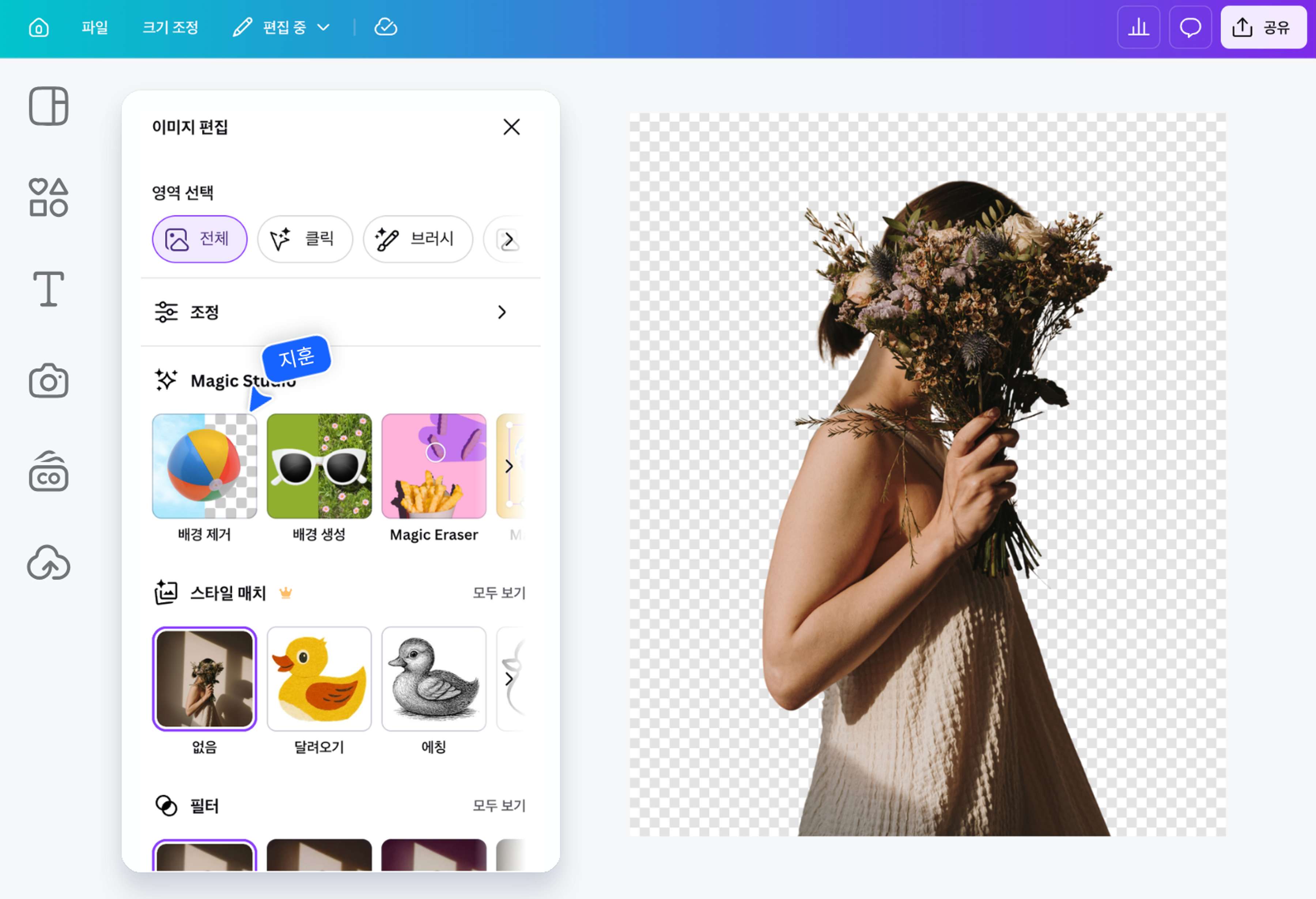The width and height of the screenshot is (1316, 899).
Task: Click the 필터 overlapping circles icon
Action: [x=166, y=805]
